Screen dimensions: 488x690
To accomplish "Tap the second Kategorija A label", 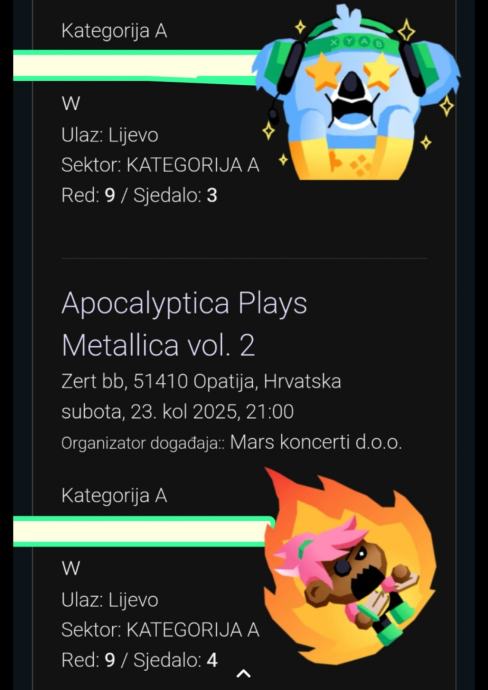I will tap(114, 496).
